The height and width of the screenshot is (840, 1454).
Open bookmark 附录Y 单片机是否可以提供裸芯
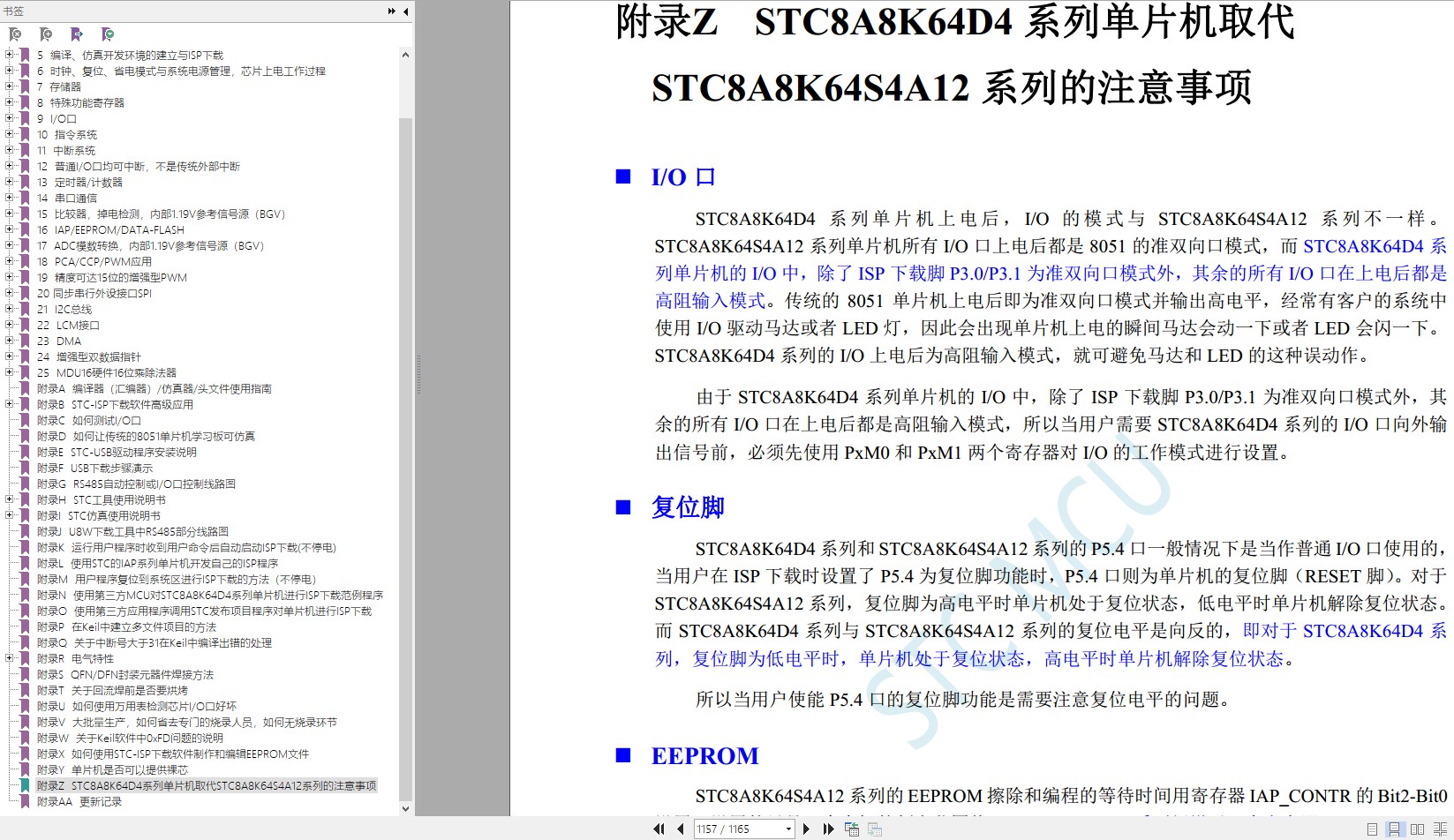point(112,769)
